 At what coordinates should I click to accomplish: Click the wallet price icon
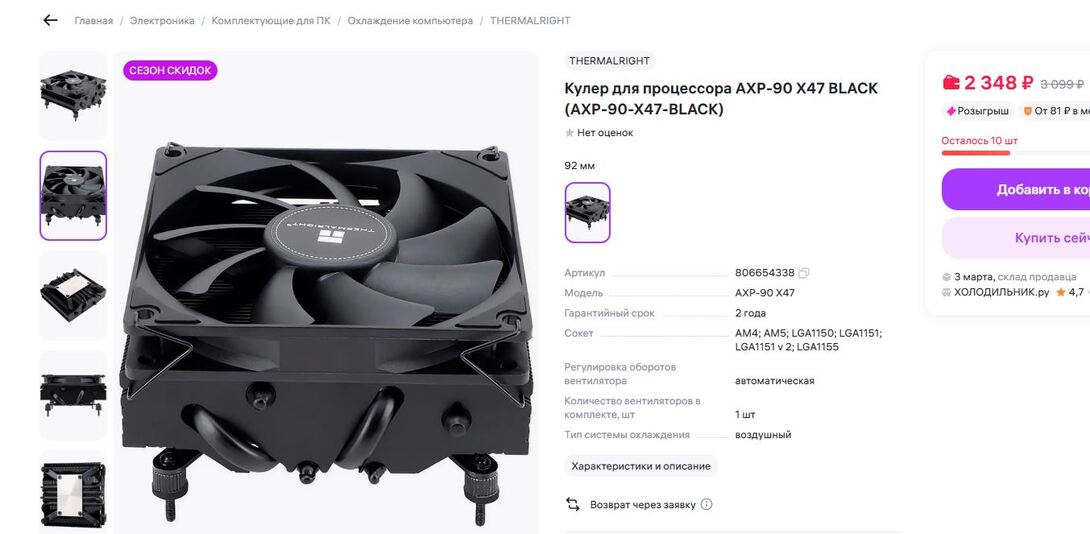pyautogui.click(x=951, y=83)
